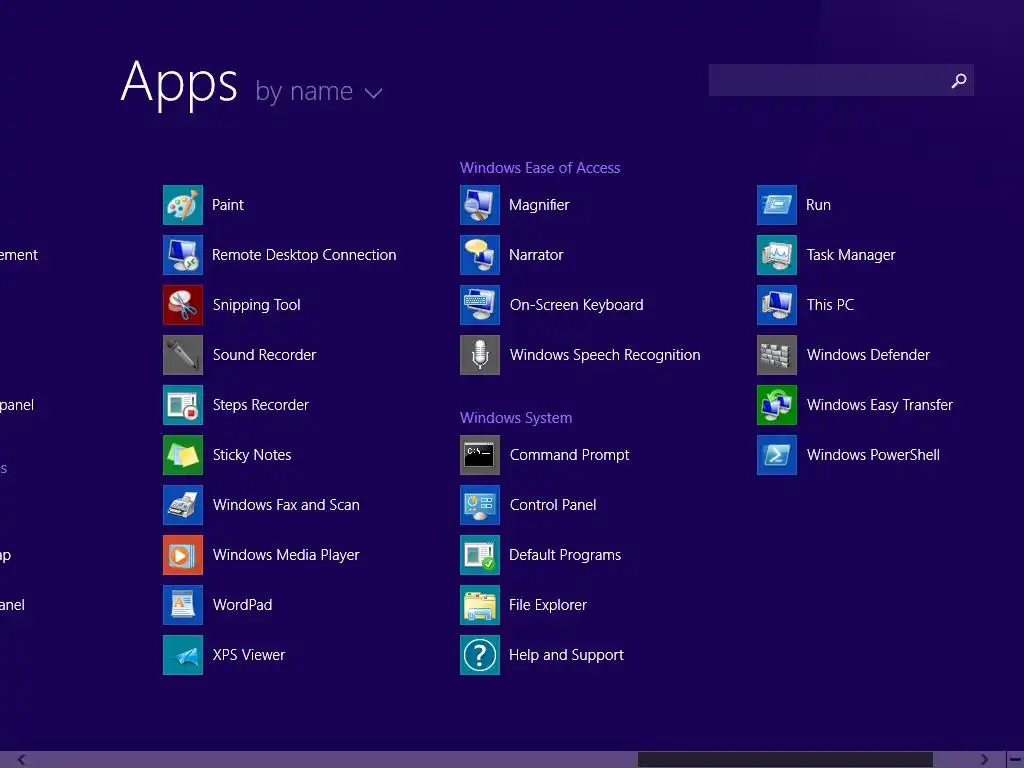
Task: Click the 'Snipping Tool' label
Action: tap(257, 305)
